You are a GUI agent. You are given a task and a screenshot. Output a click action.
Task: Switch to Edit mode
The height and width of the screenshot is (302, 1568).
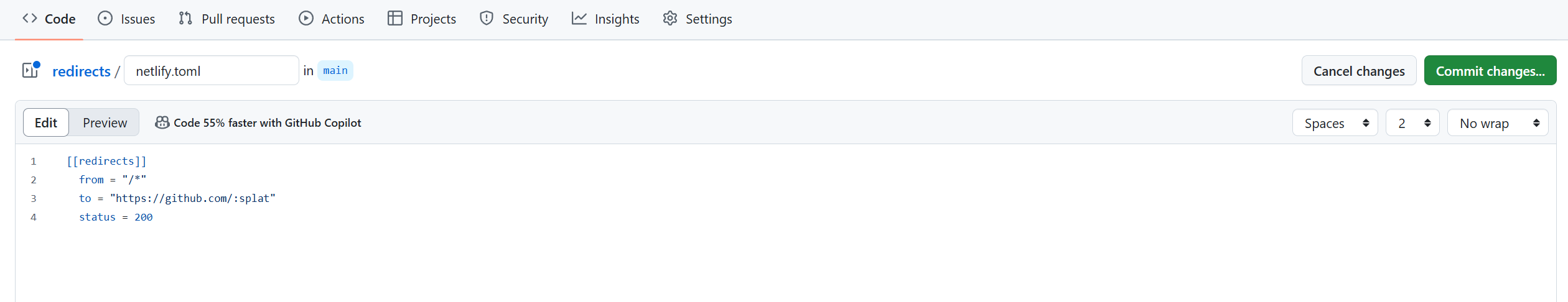click(46, 123)
